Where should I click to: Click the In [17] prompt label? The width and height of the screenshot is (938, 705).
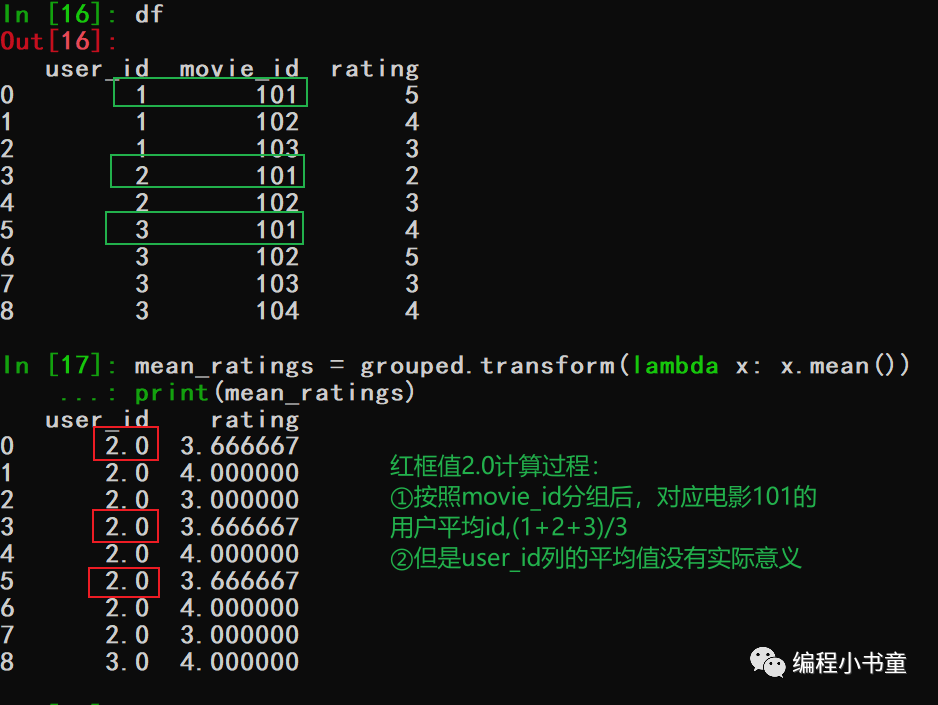pyautogui.click(x=59, y=365)
